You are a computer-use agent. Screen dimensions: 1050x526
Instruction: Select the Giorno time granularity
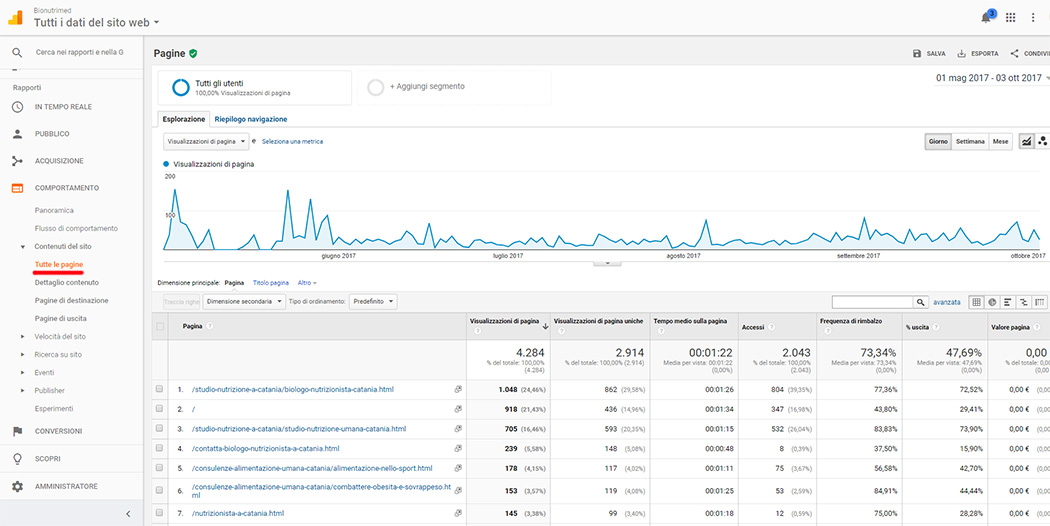coord(938,141)
